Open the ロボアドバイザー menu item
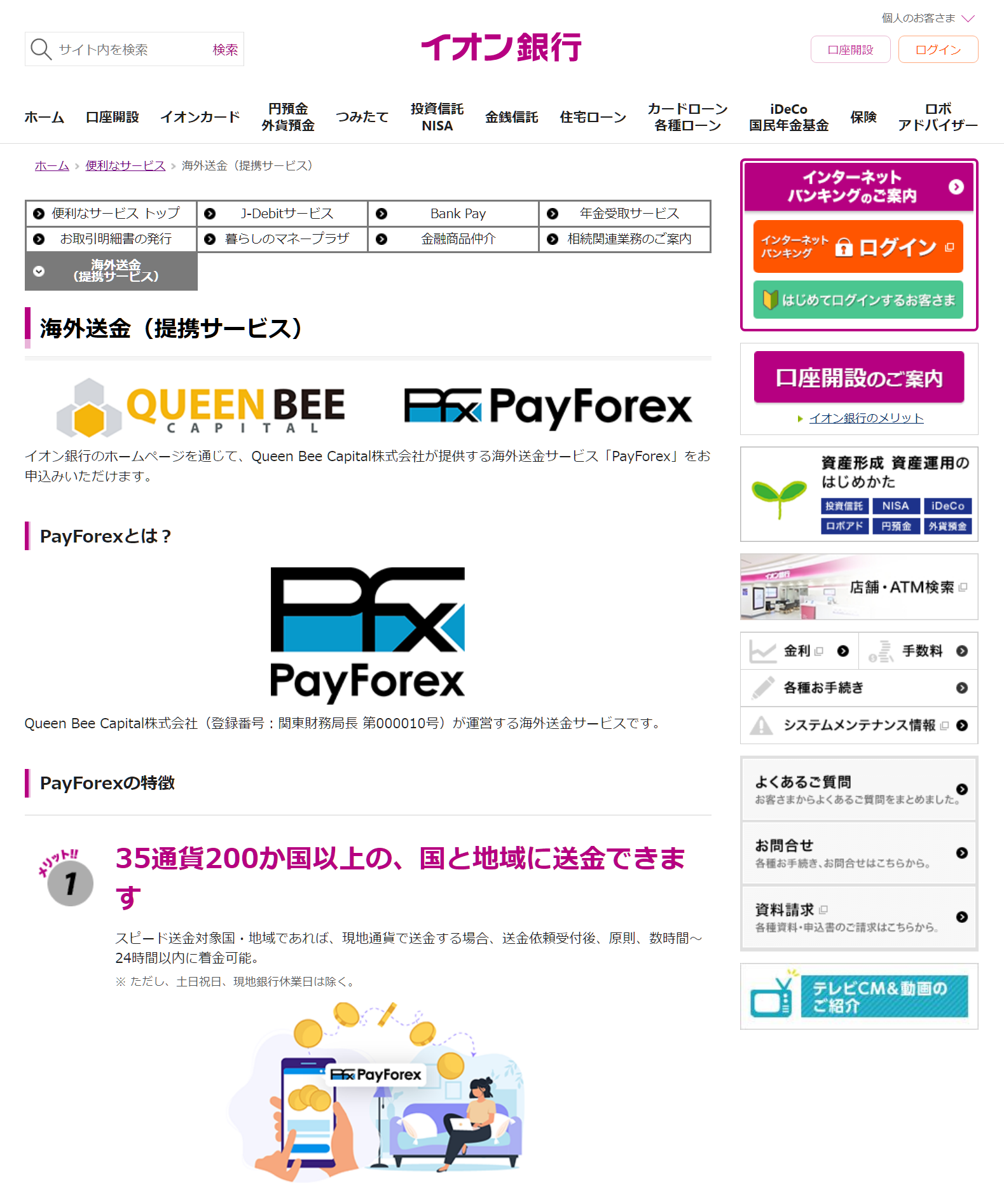Viewport: 1004px width, 1204px height. pyautogui.click(x=938, y=117)
